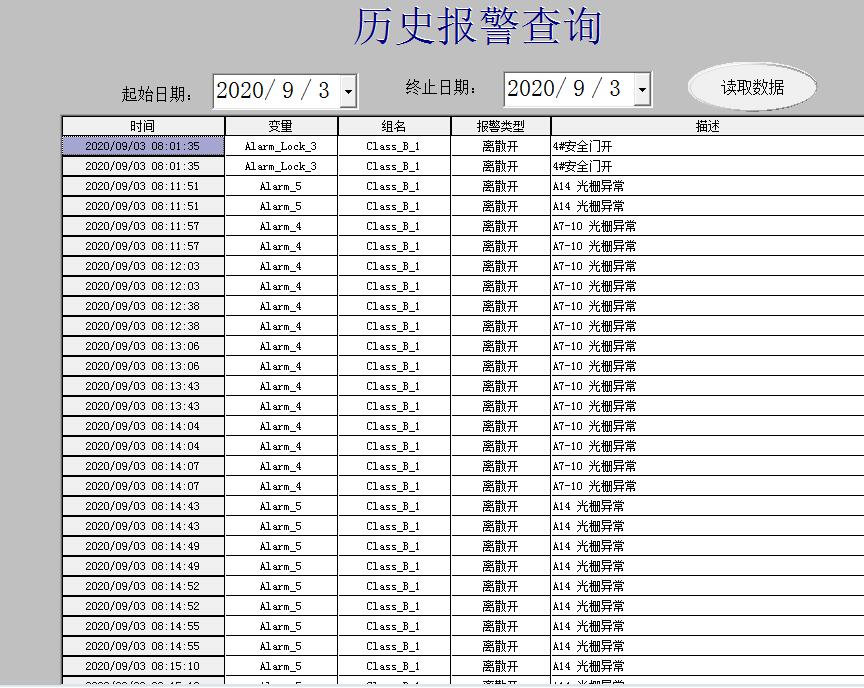Click the year 2020 in start date field
The height and width of the screenshot is (688, 864).
tap(239, 90)
